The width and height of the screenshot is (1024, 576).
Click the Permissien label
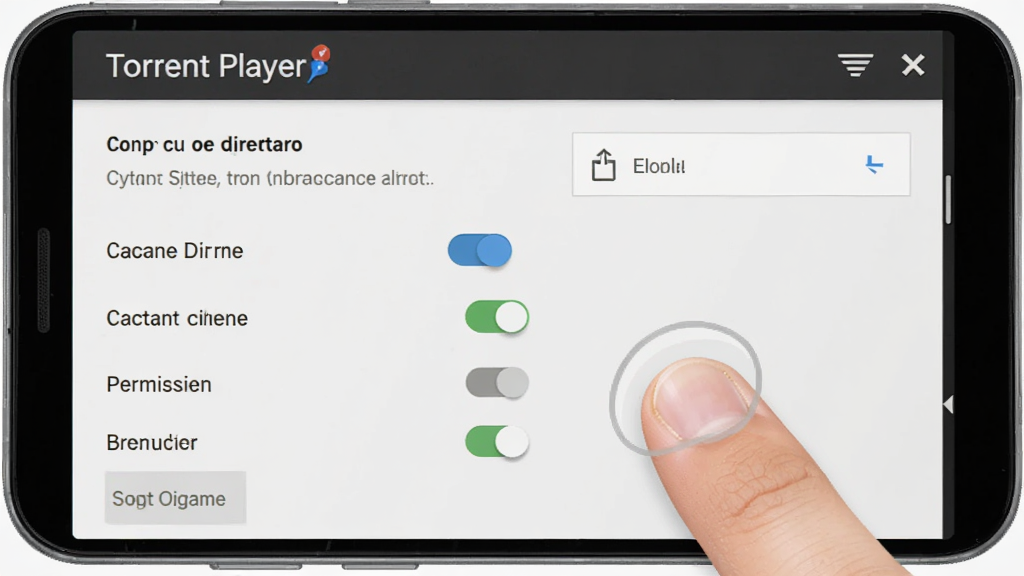coord(159,384)
